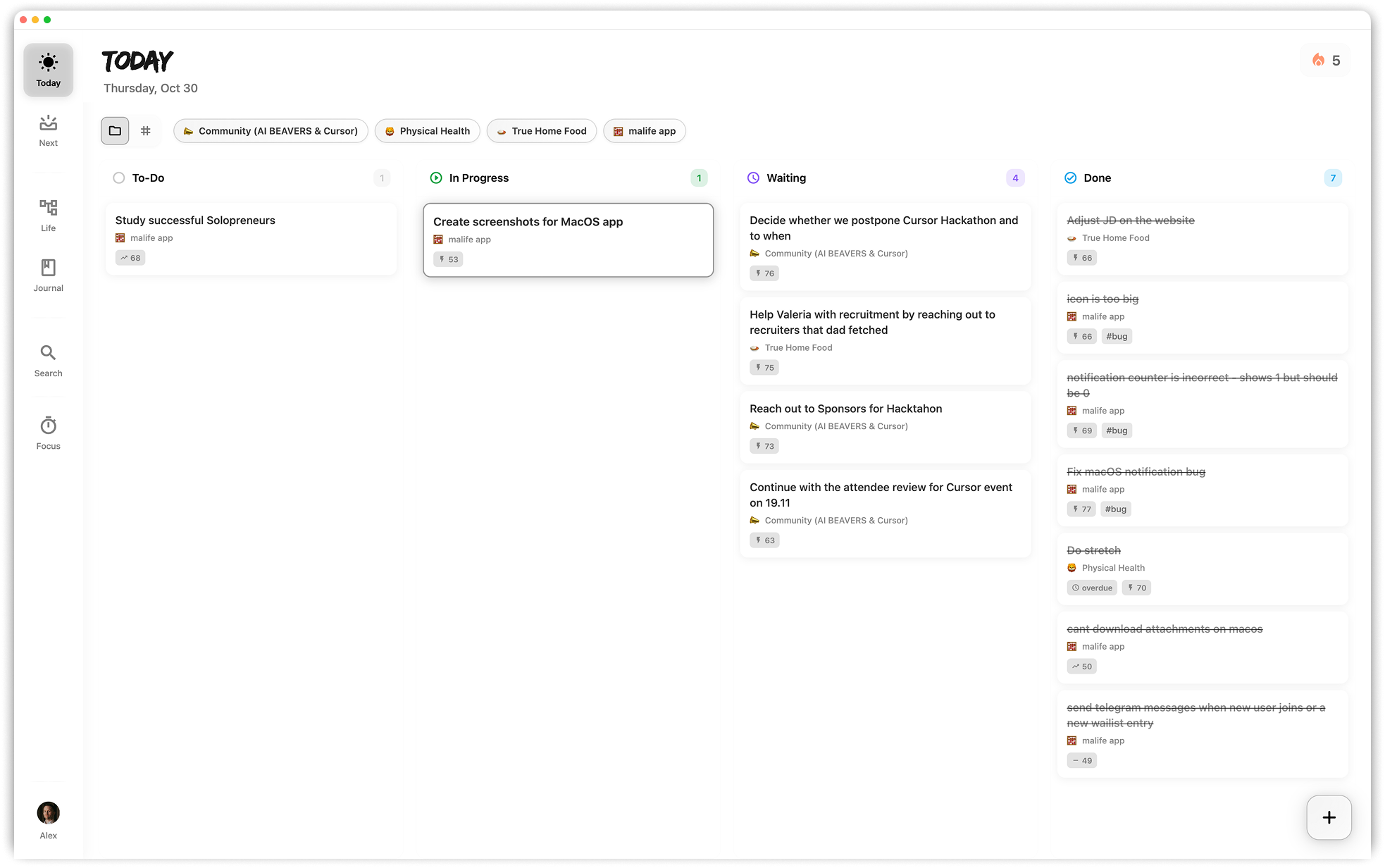Screen dimensions: 1385x868
Task: Select the Today sun icon in sidebar
Action: (48, 63)
